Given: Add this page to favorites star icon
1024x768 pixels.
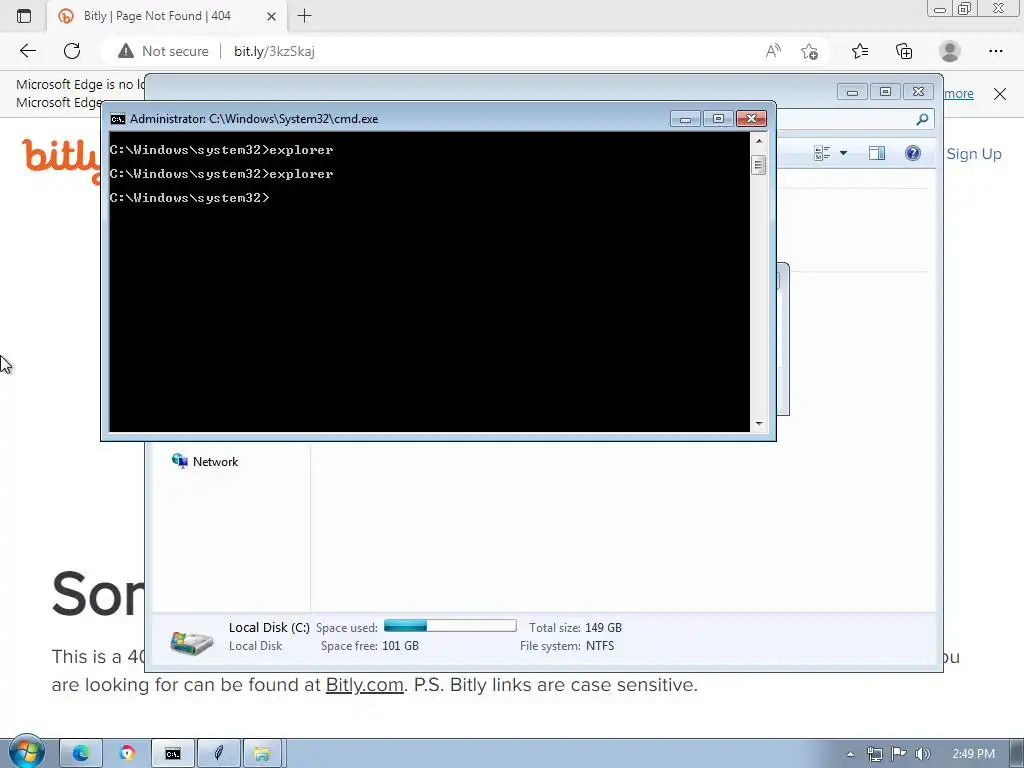Looking at the screenshot, I should point(809,51).
